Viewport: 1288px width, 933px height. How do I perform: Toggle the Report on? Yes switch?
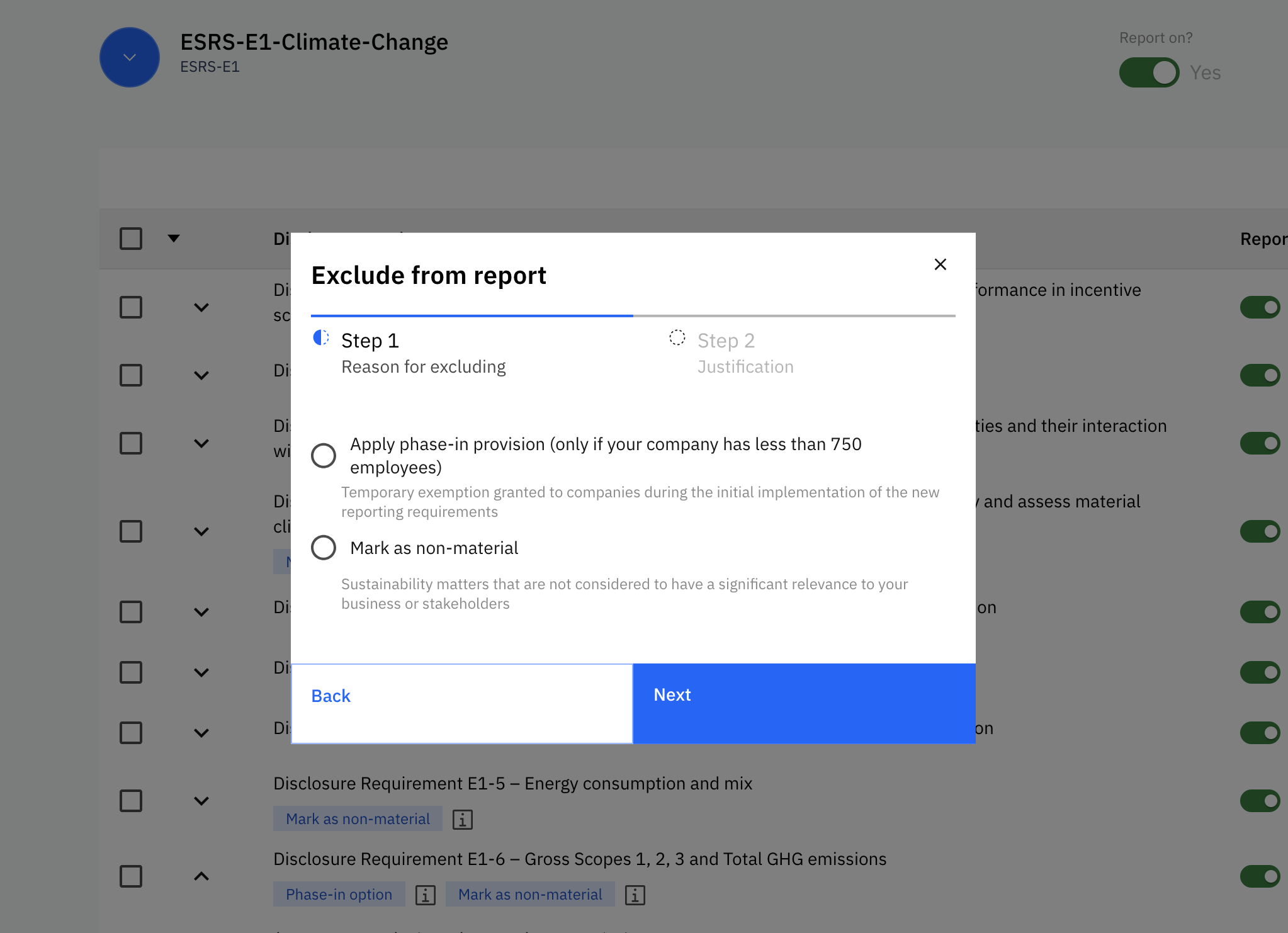1149,72
